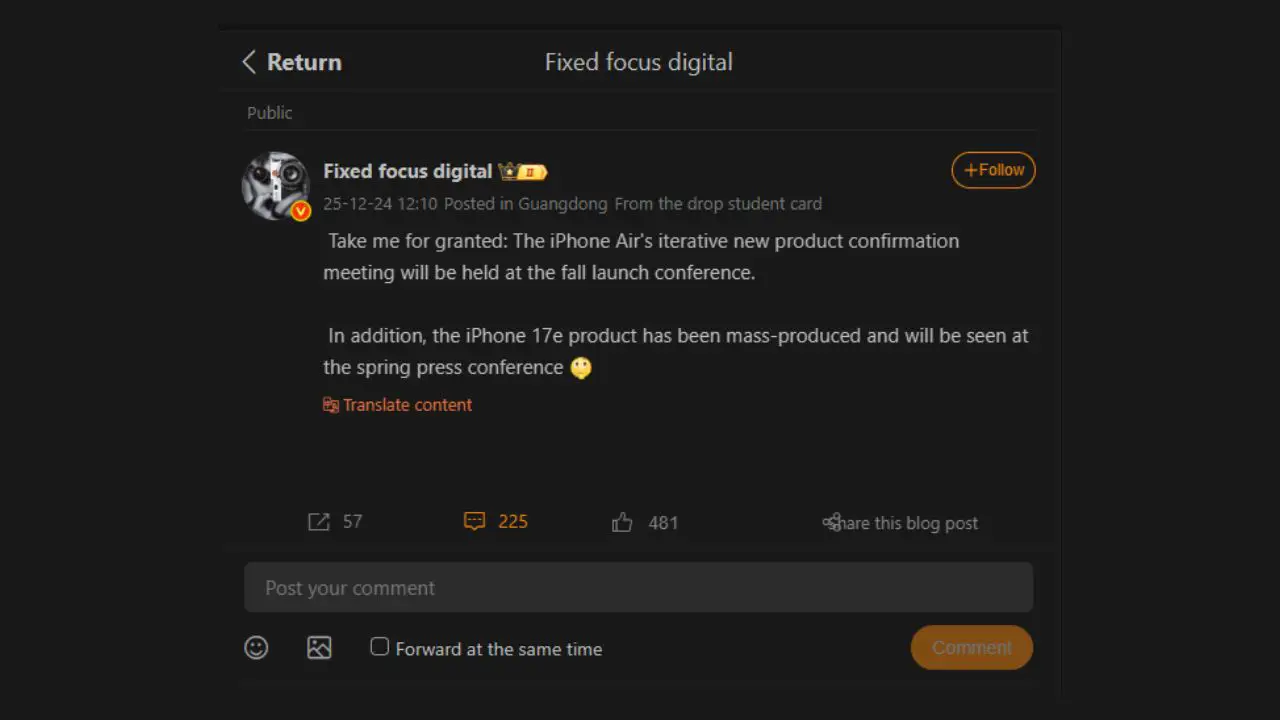This screenshot has width=1280, height=720.
Task: Click the share network icon next to 'Share this blog post'
Action: [833, 522]
